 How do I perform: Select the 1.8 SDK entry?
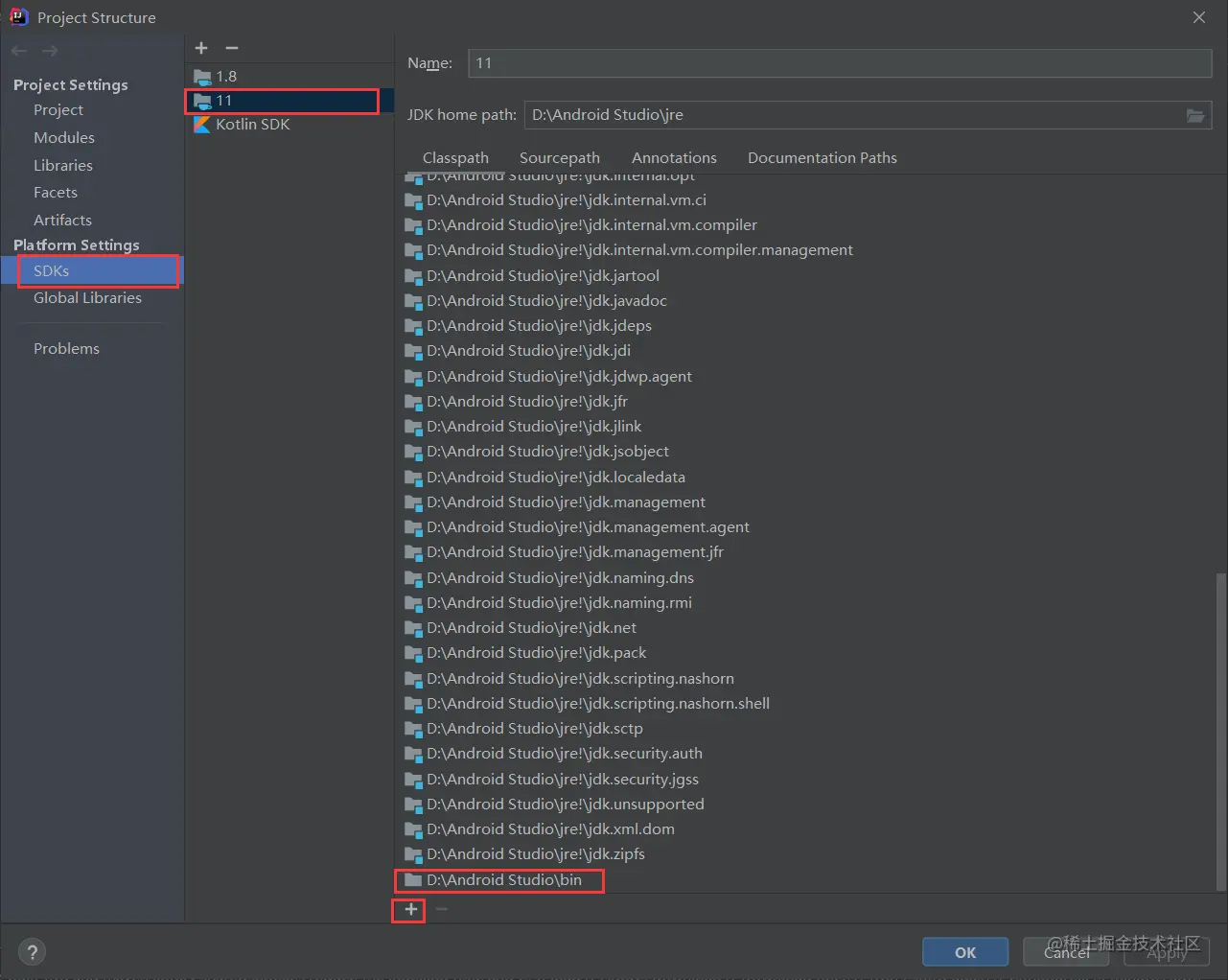point(290,77)
